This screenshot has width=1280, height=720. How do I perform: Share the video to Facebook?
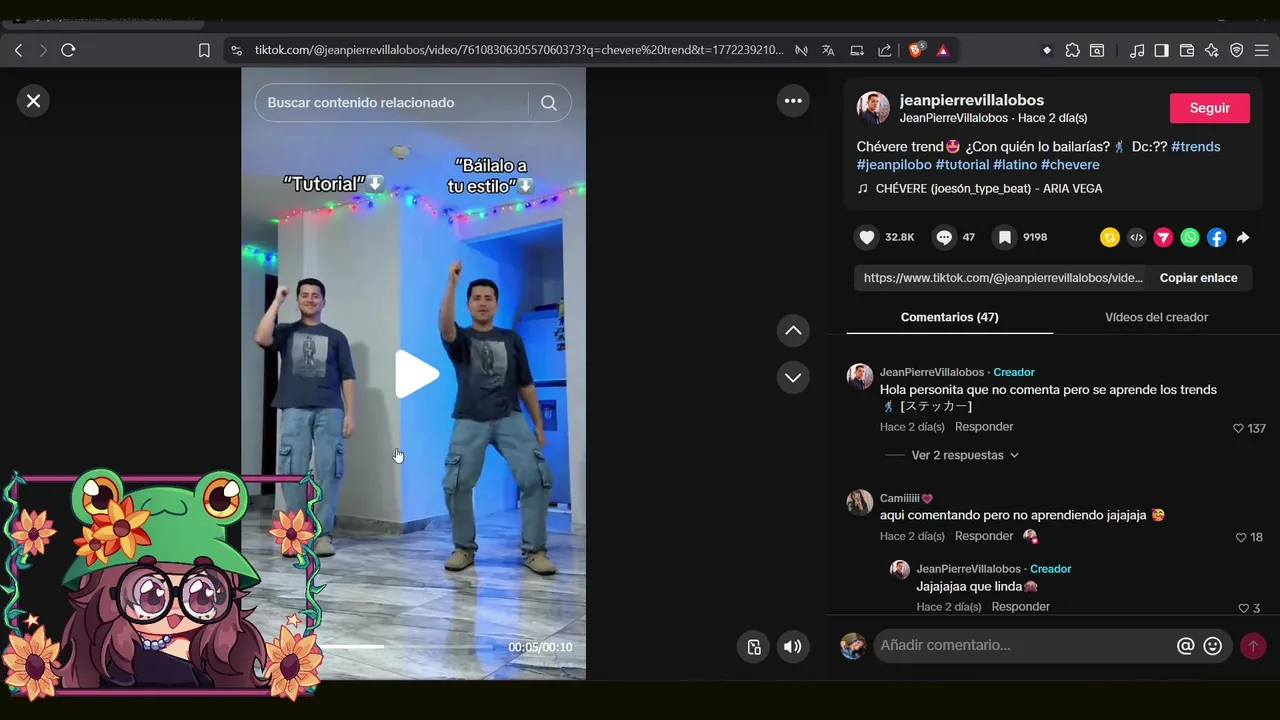[1216, 238]
